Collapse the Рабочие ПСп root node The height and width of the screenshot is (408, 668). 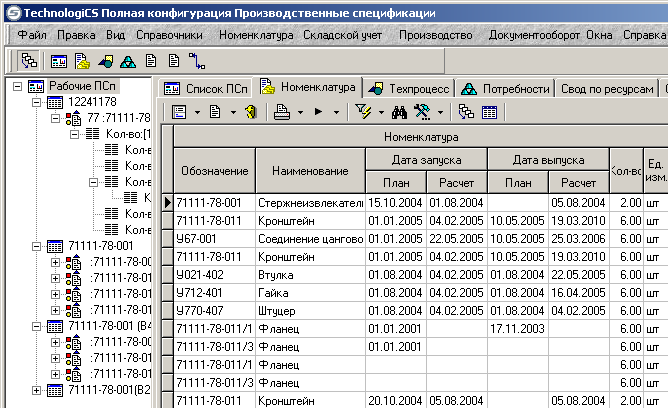[20, 87]
